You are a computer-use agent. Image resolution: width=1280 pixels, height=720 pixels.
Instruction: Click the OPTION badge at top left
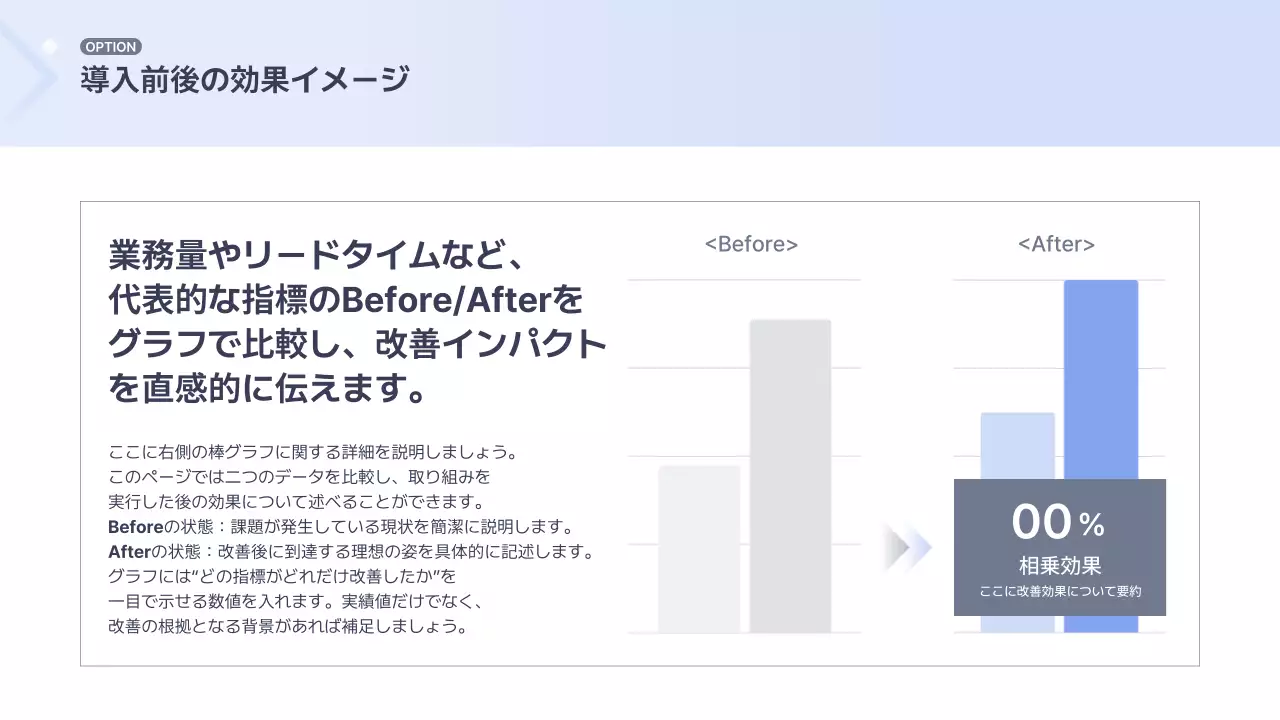coord(111,46)
